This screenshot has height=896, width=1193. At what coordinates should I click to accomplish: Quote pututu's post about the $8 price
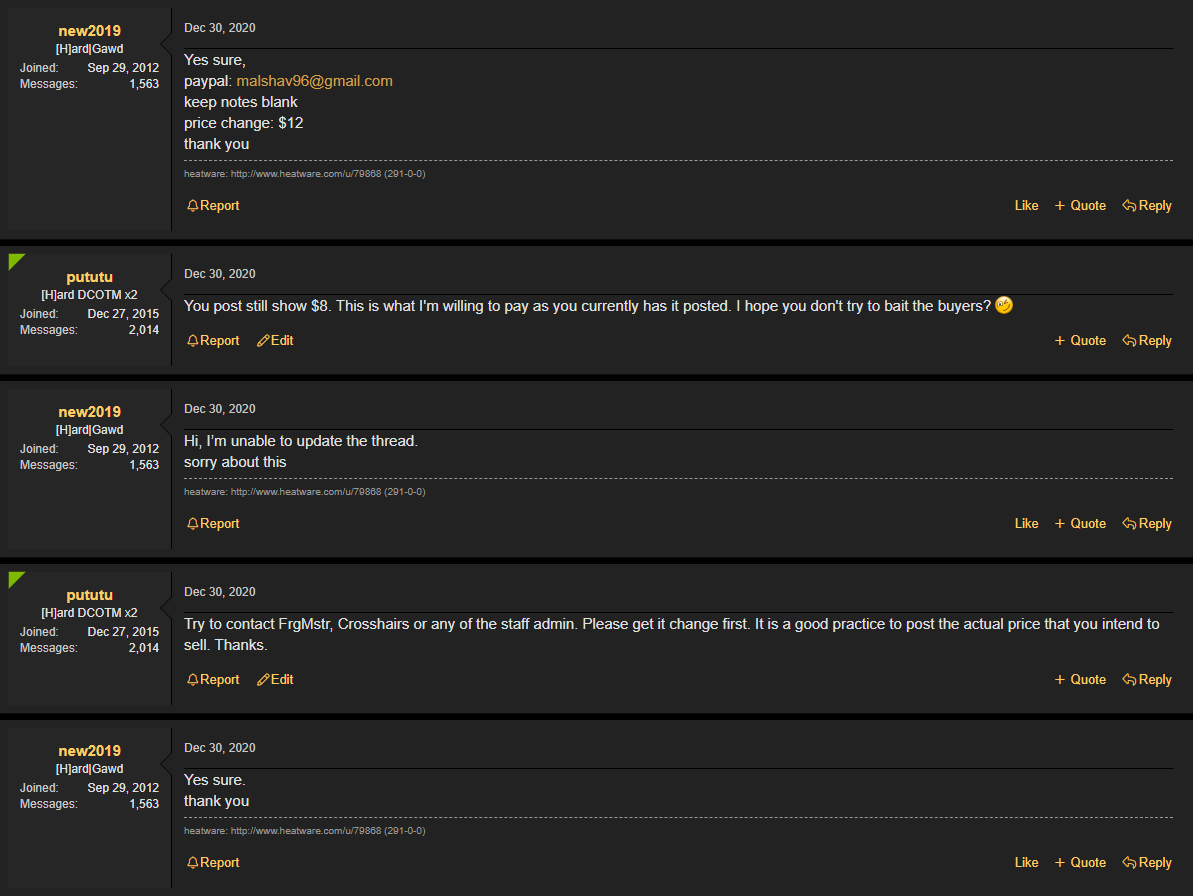1080,341
